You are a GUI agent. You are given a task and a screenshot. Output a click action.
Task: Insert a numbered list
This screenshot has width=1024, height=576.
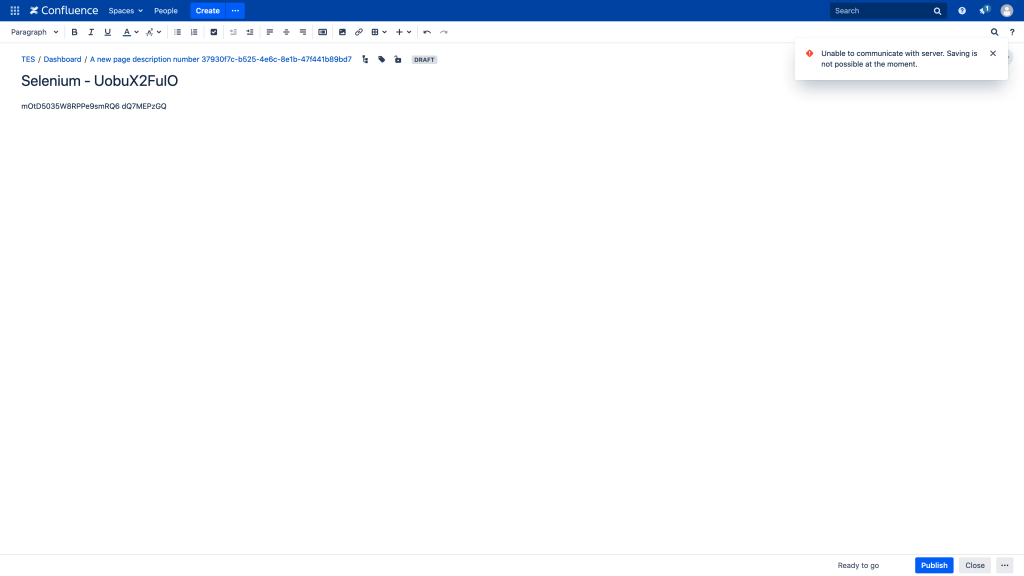[x=194, y=32]
